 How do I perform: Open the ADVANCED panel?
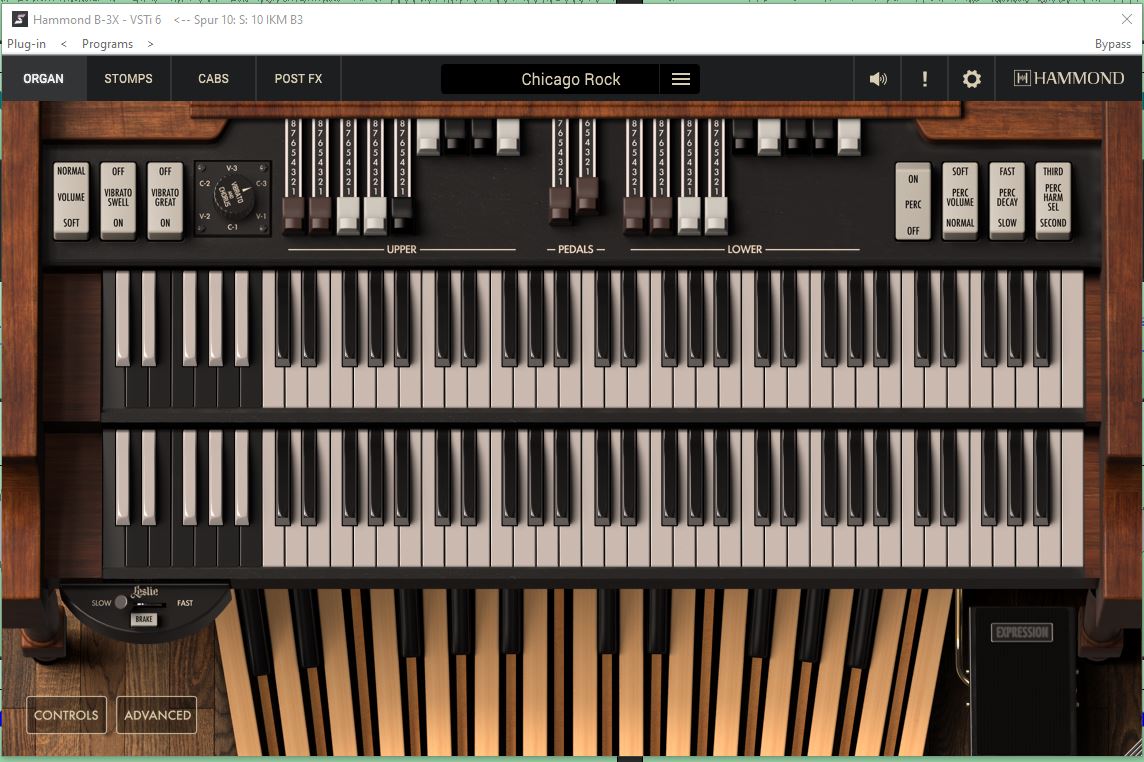[157, 715]
